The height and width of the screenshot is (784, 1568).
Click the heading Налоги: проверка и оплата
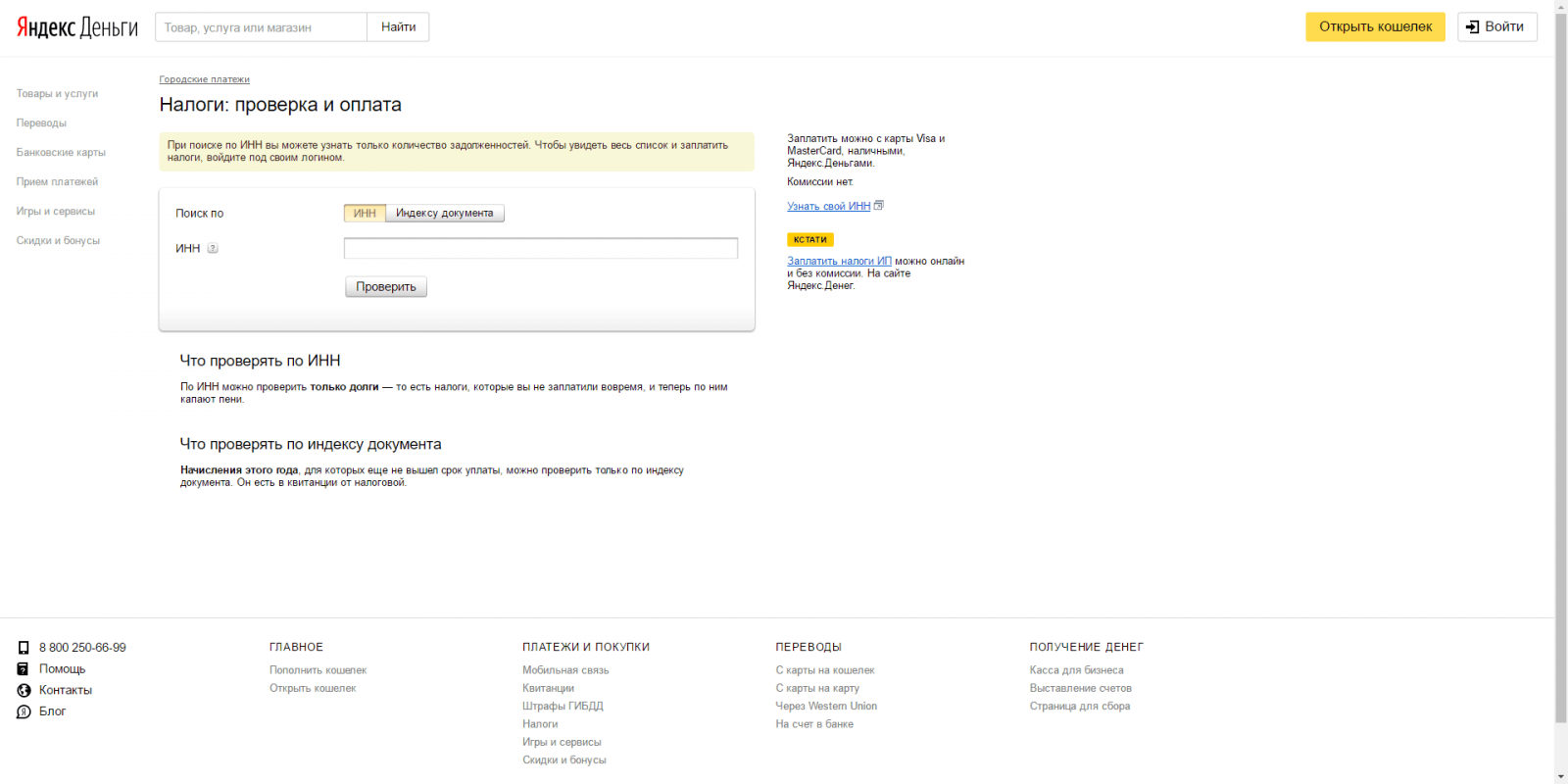(x=280, y=105)
